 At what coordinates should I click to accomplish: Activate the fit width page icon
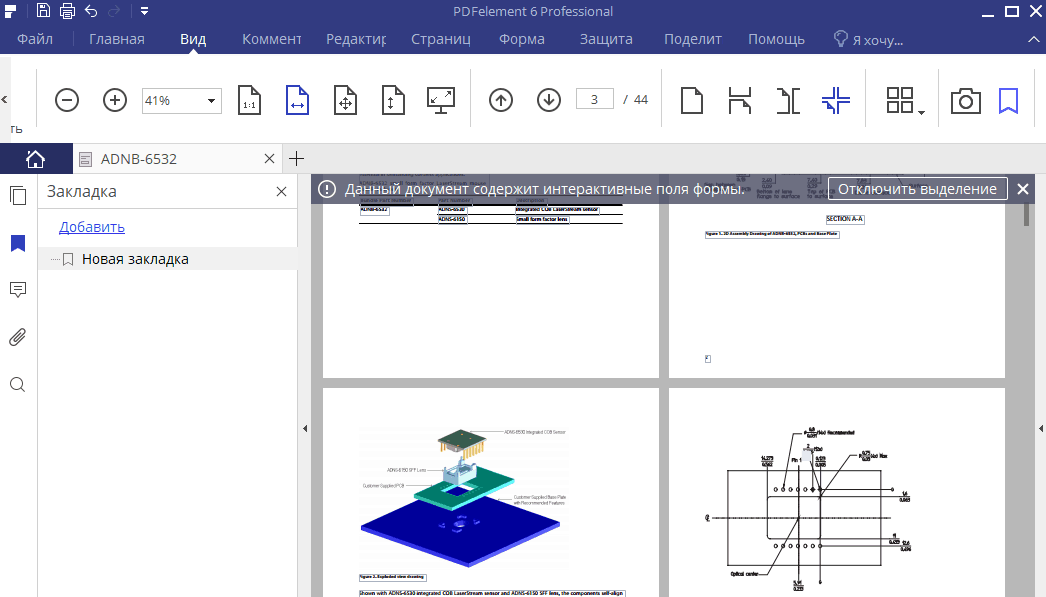(x=298, y=100)
